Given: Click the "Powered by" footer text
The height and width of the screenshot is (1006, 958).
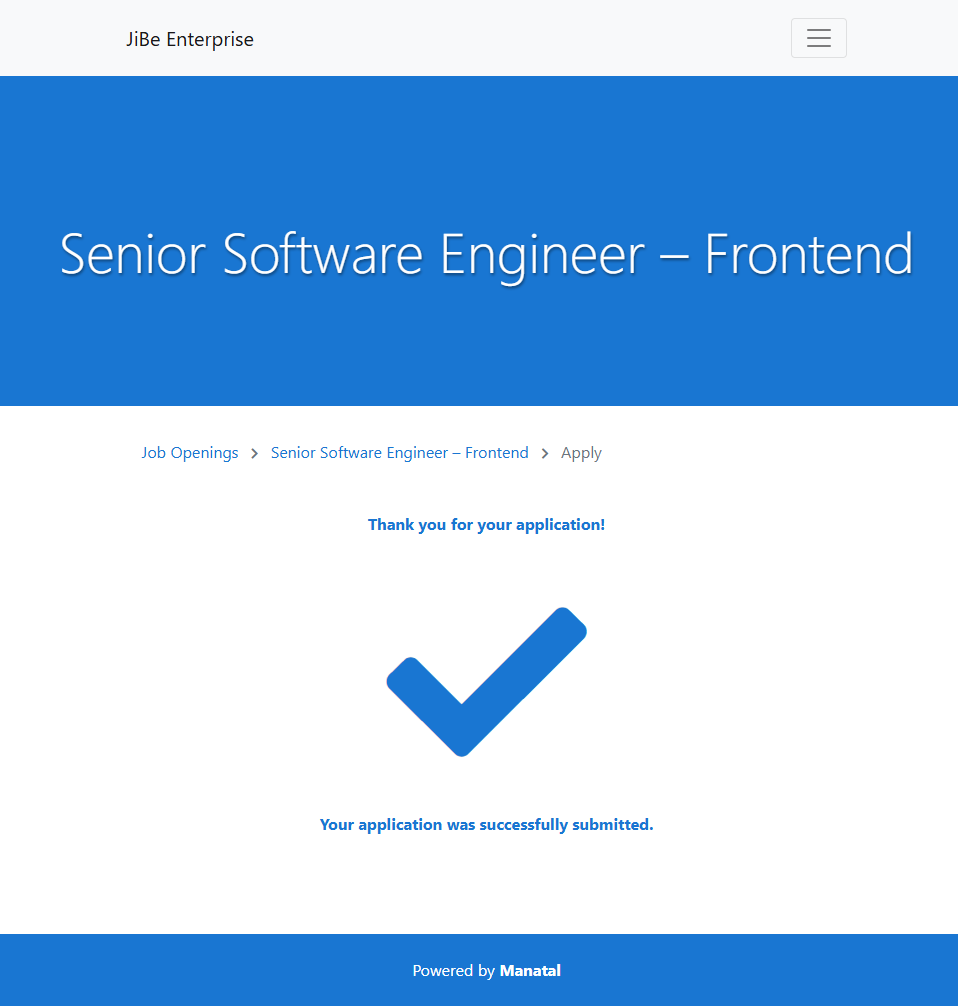Looking at the screenshot, I should tap(453, 970).
